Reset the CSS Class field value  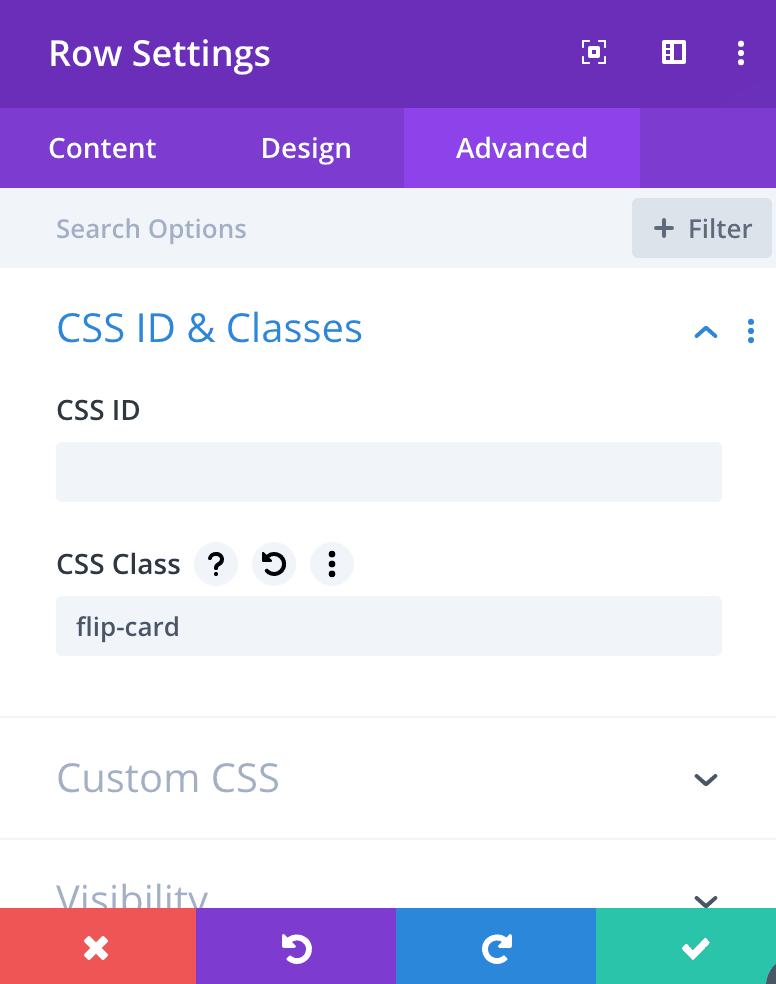274,564
